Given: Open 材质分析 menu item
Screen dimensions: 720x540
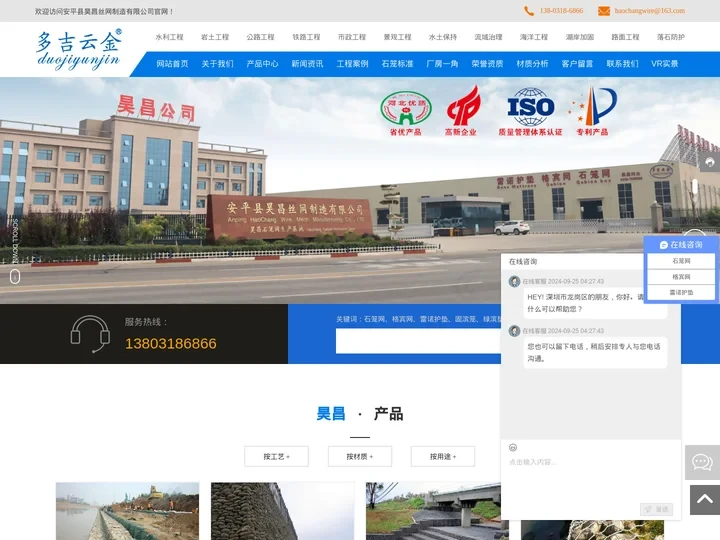Looking at the screenshot, I should [532, 64].
